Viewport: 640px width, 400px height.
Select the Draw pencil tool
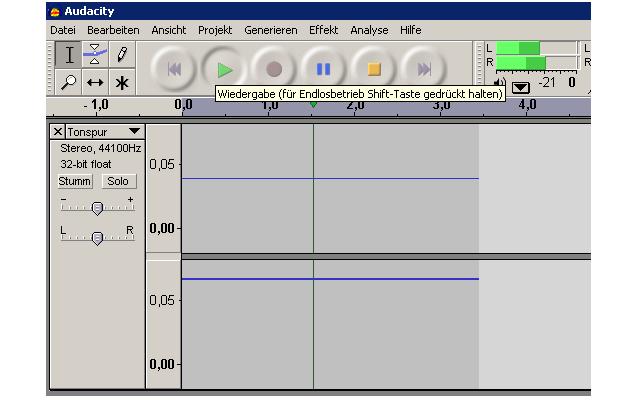[x=122, y=55]
